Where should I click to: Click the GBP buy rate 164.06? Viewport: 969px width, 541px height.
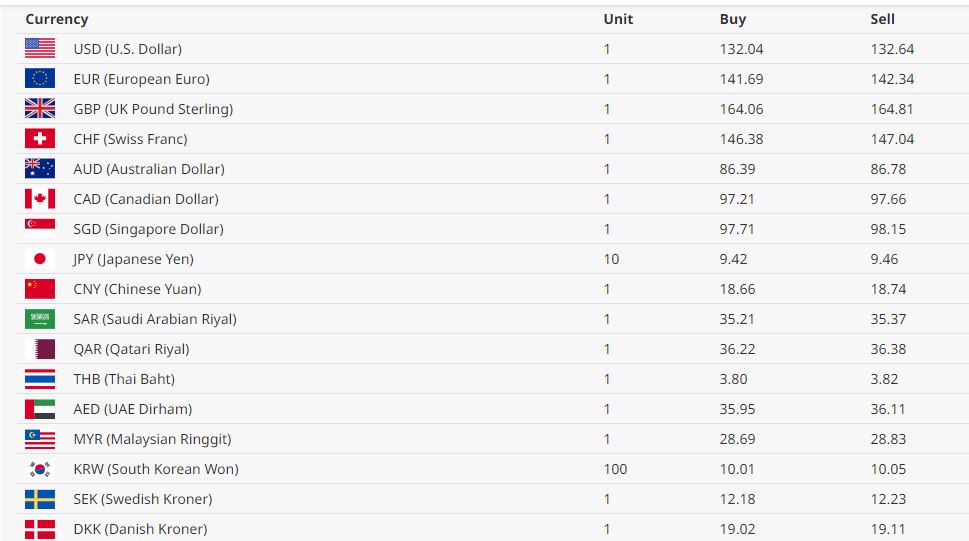point(741,109)
